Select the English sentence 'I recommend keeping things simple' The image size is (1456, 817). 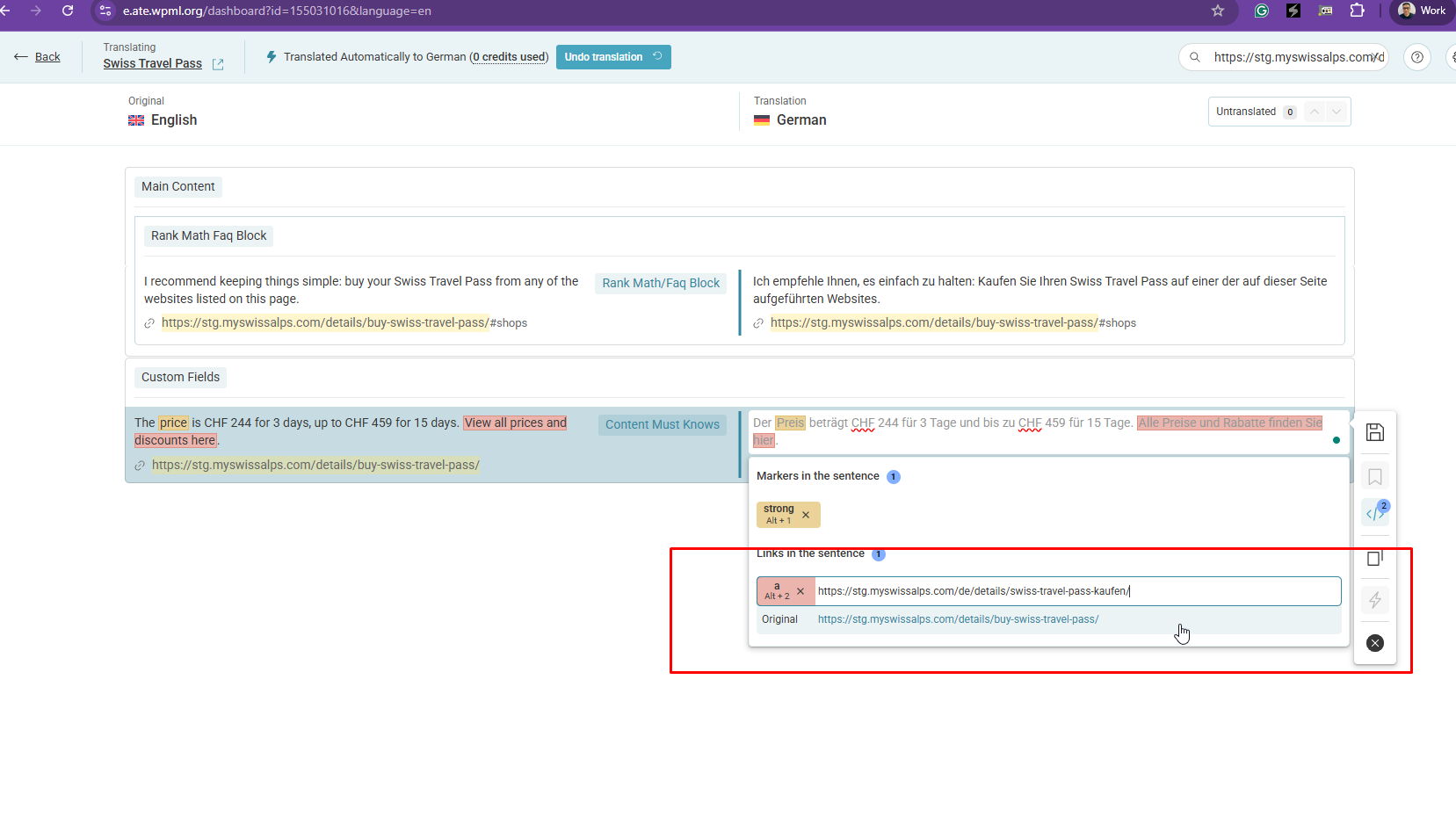[x=361, y=290]
